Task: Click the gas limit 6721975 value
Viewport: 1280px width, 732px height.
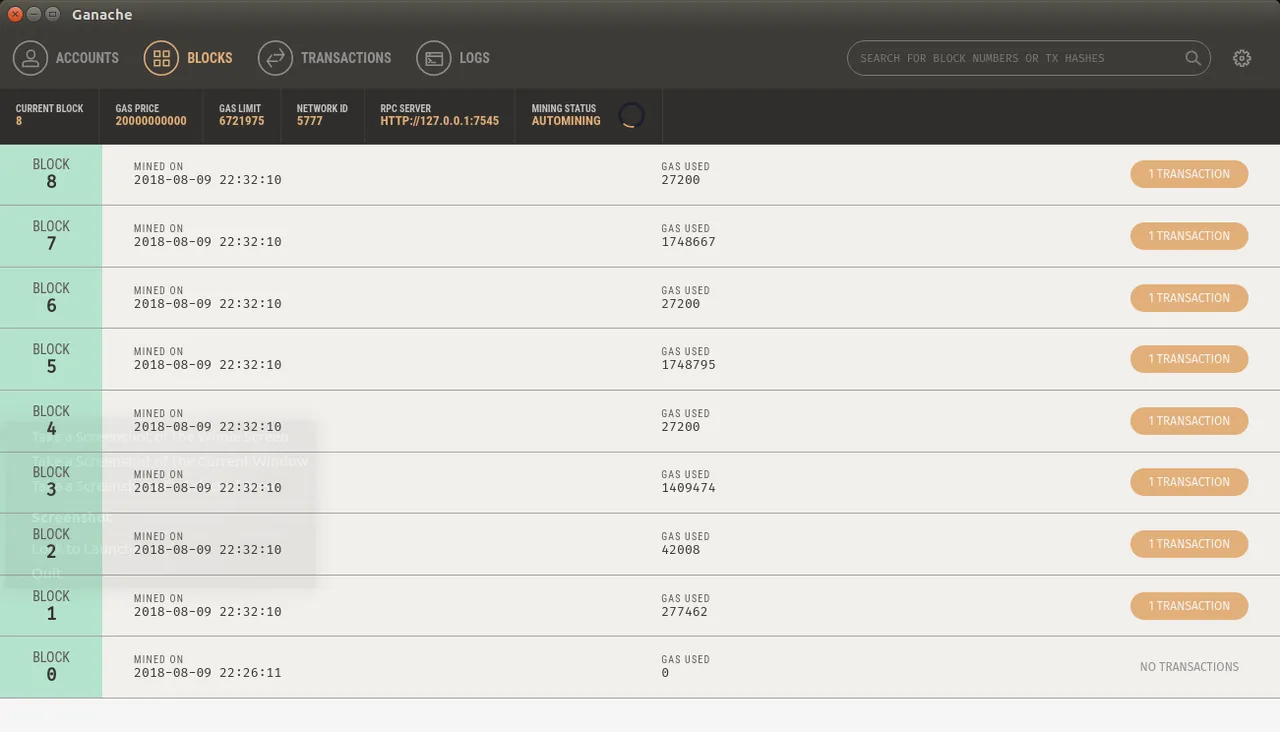Action: tap(242, 121)
